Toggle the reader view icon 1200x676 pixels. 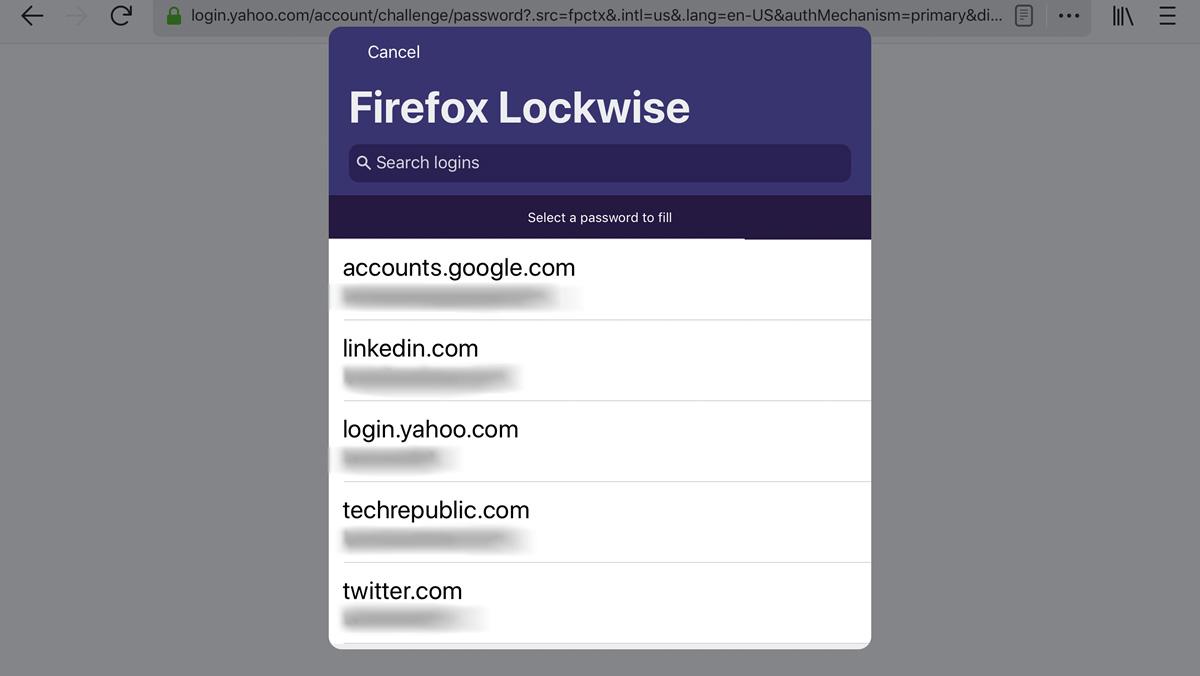[1024, 16]
